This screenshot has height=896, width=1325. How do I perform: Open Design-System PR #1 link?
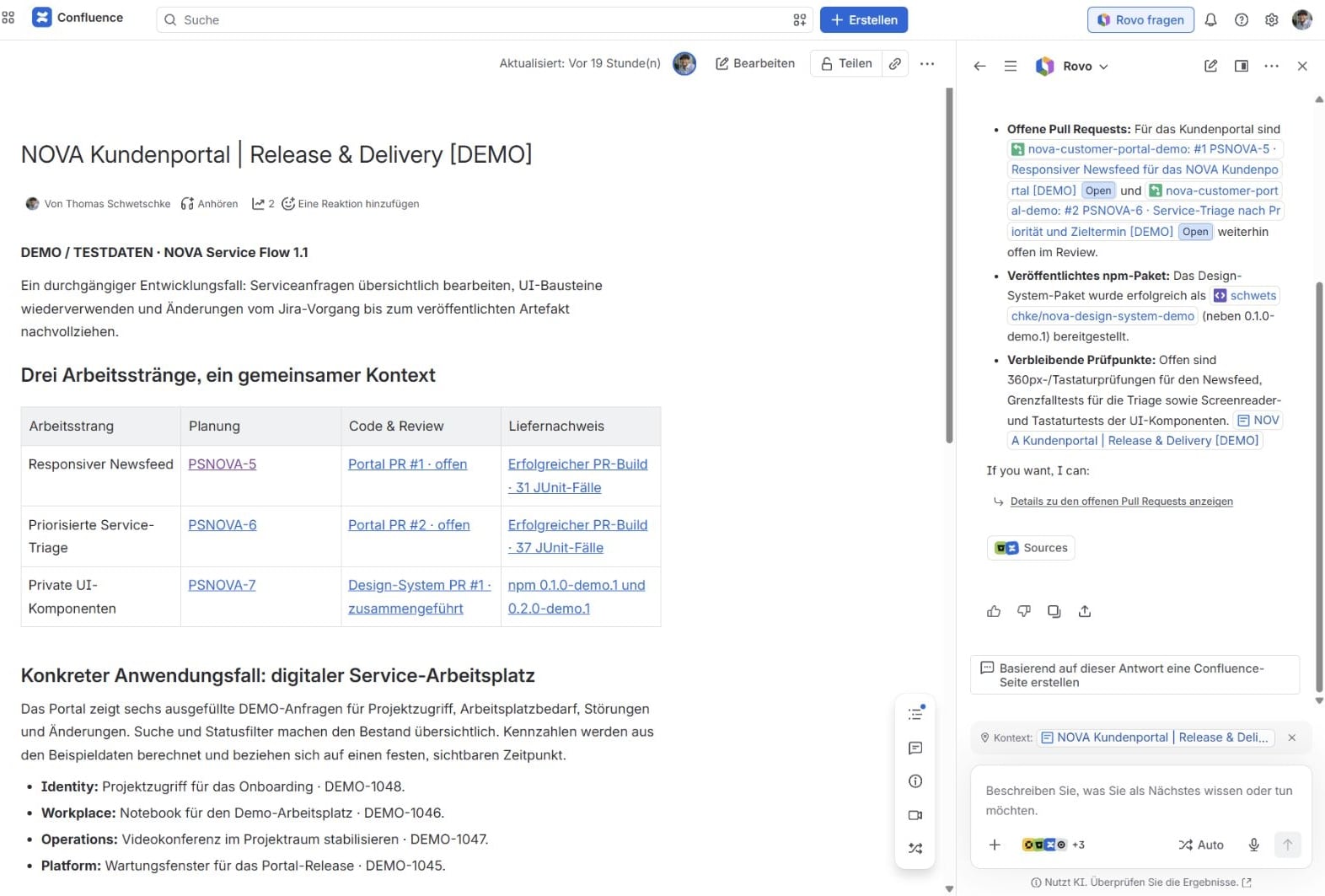pyautogui.click(x=419, y=597)
